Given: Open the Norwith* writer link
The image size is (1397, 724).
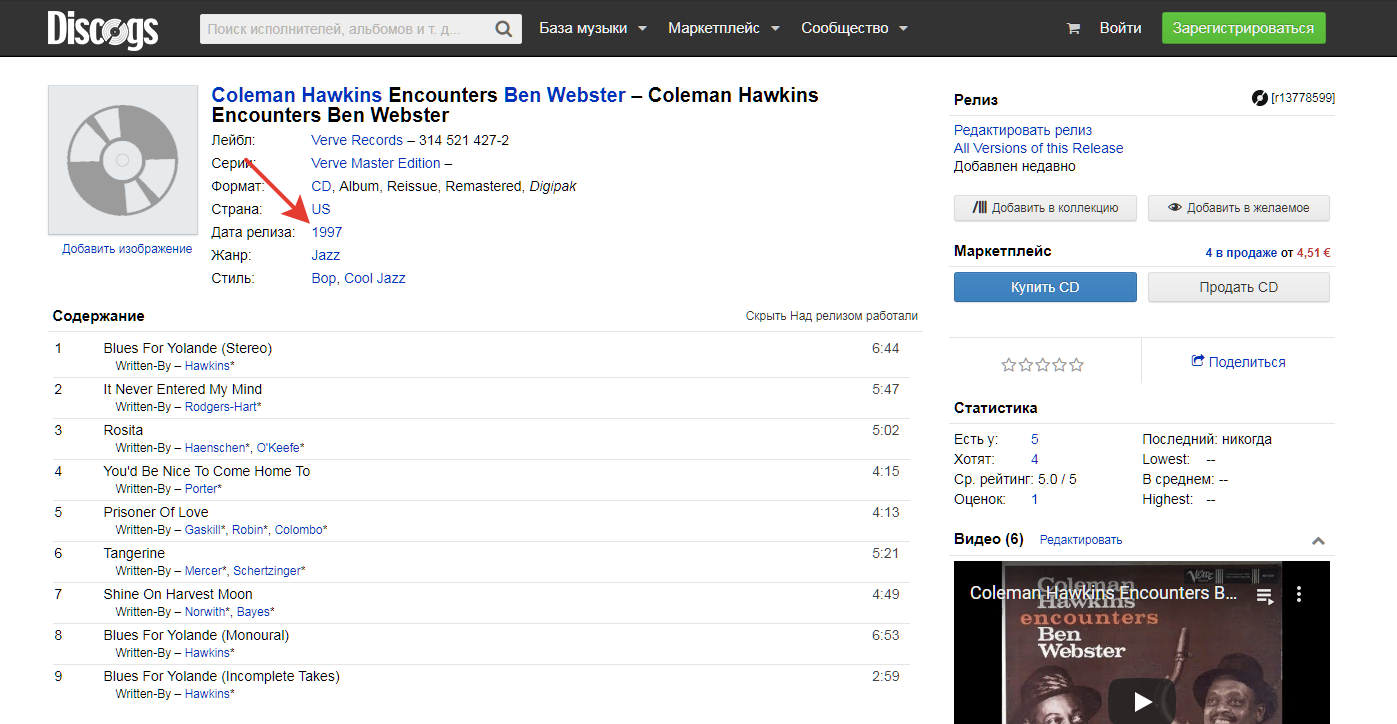Looking at the screenshot, I should point(208,612).
